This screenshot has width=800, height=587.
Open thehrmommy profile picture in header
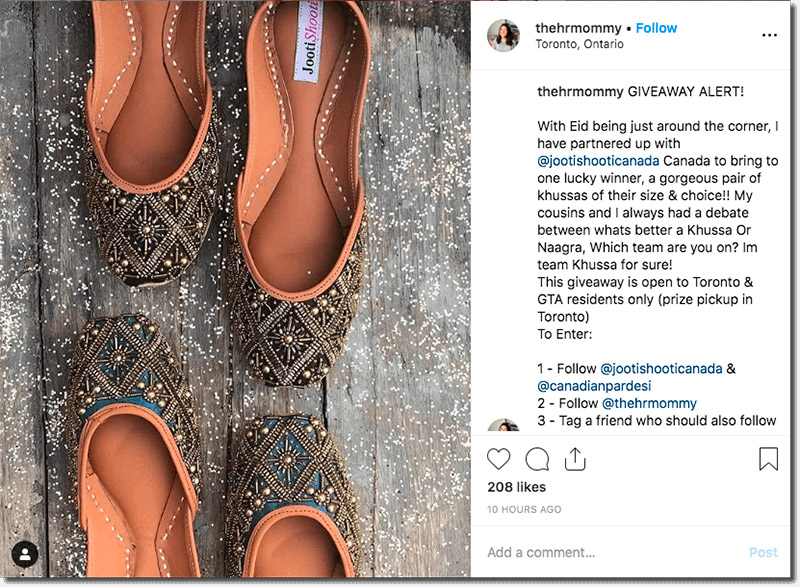[503, 36]
